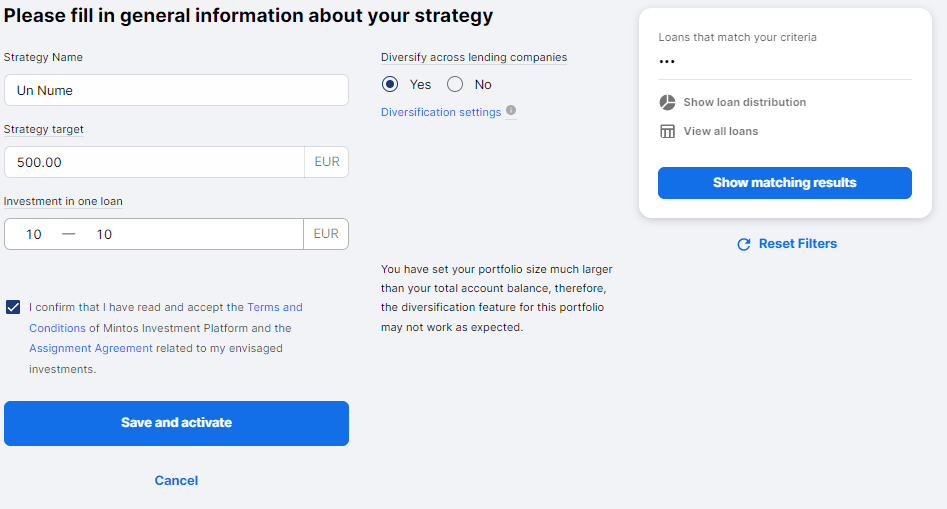
Task: Click the minimum investment per loan value
Action: (34, 234)
